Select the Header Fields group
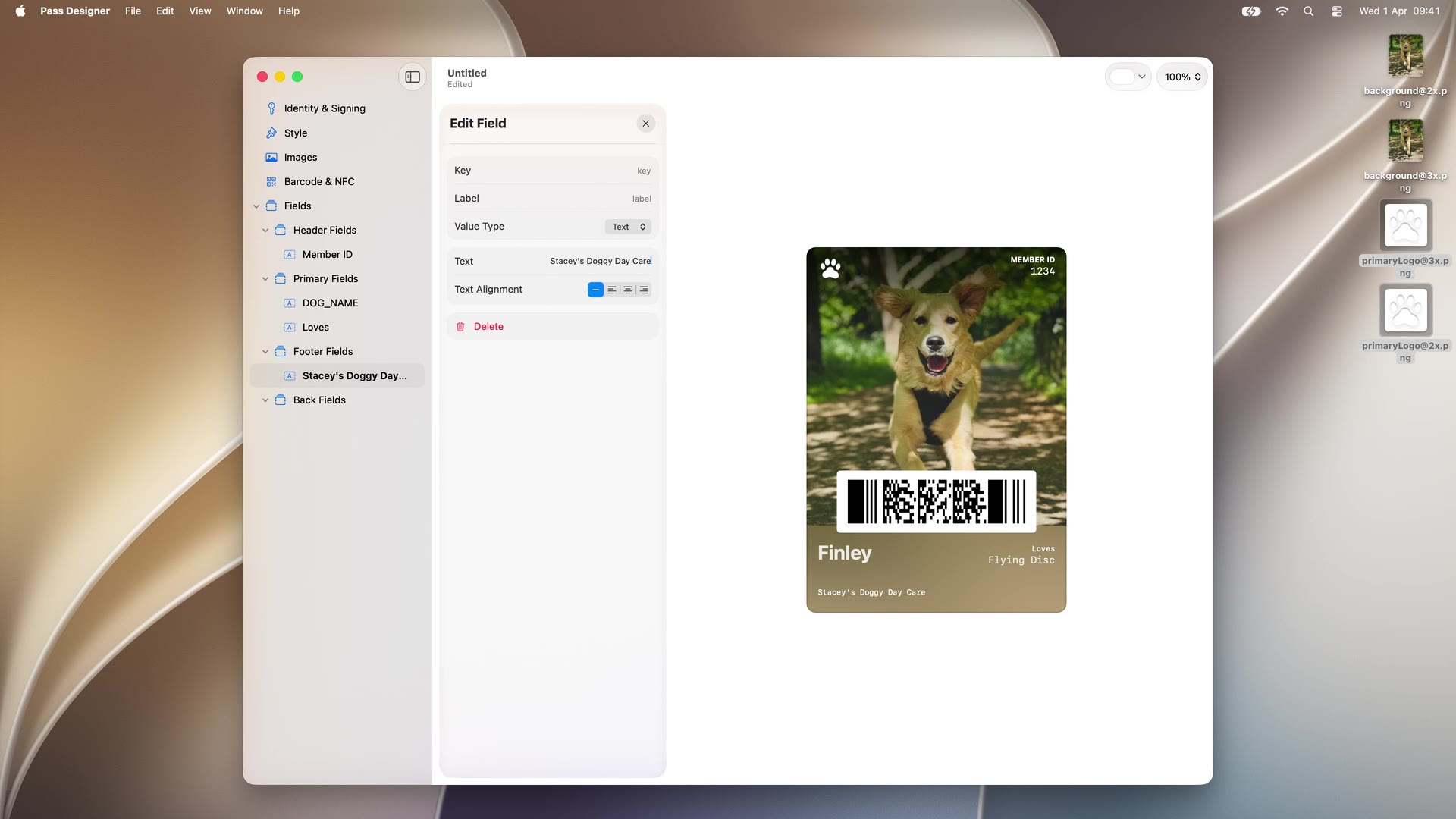The image size is (1456, 819). point(337,230)
